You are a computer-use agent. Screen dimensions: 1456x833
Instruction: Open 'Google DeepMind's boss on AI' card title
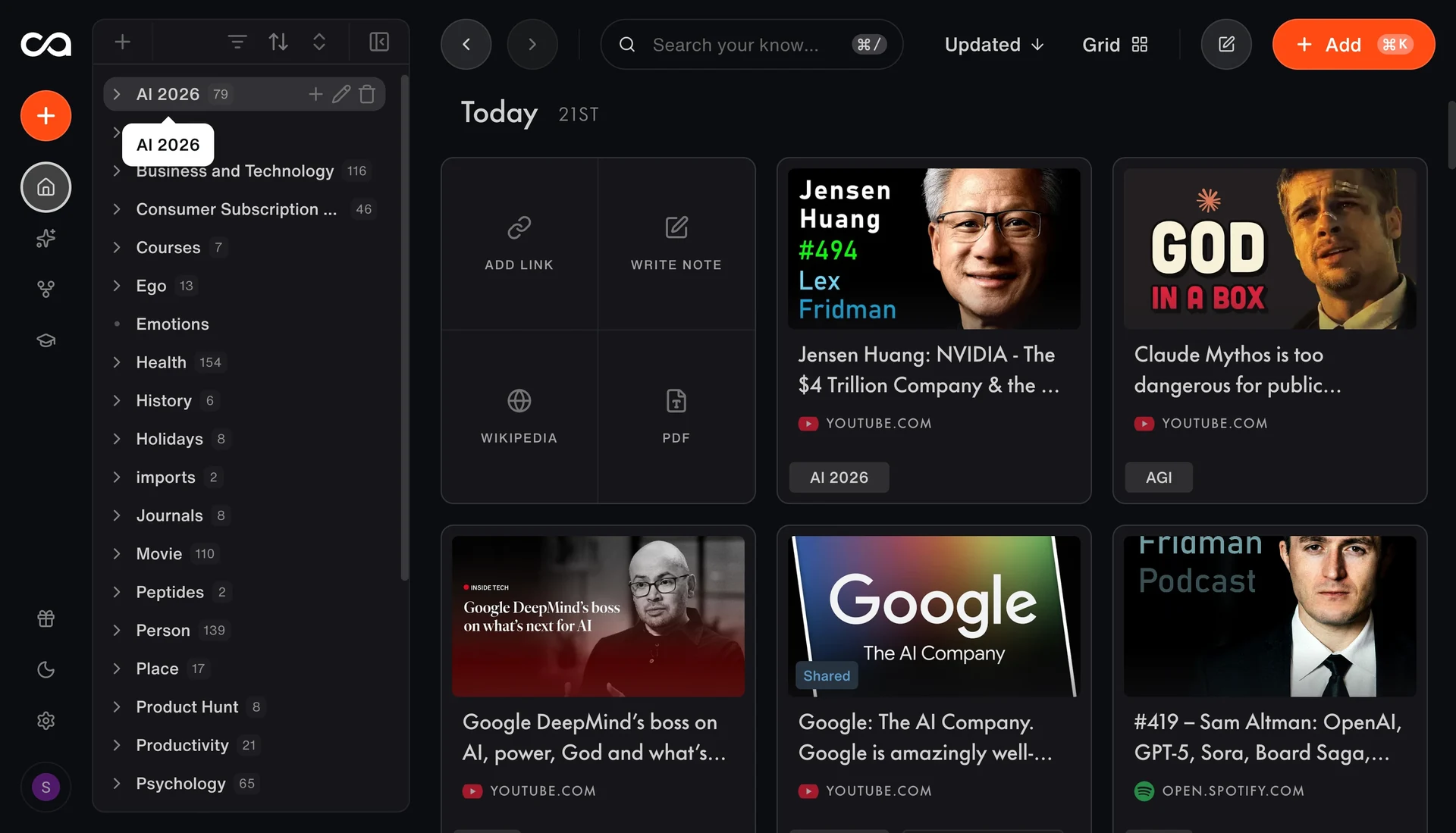click(x=594, y=737)
